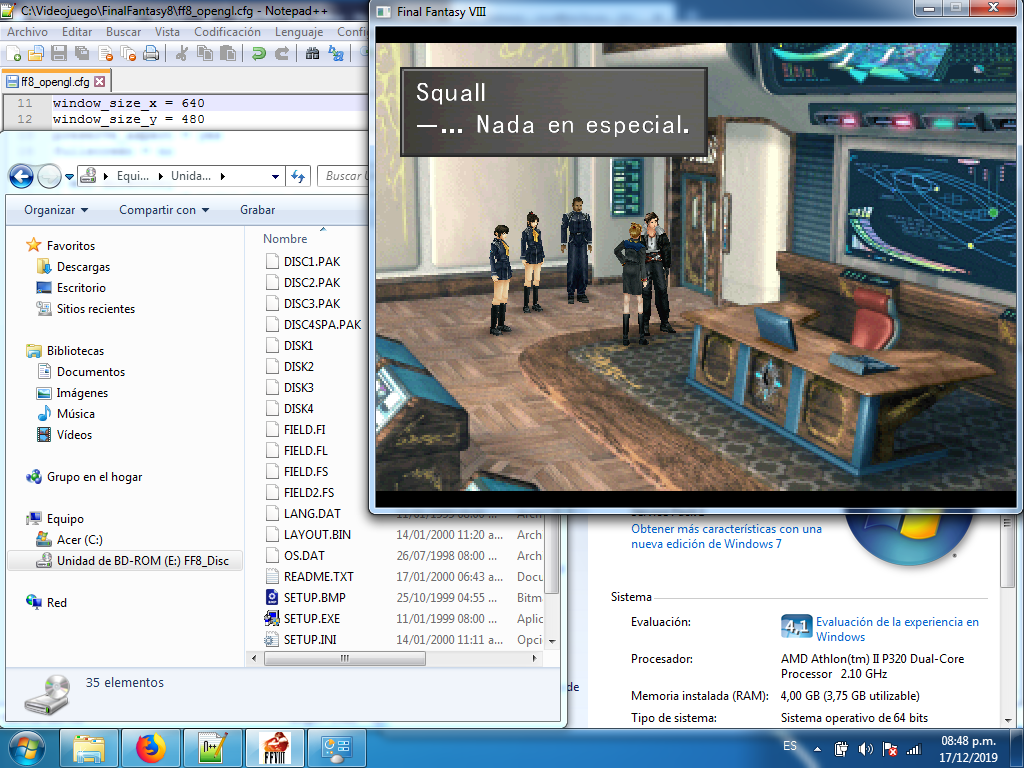The width and height of the screenshot is (1024, 768).
Task: Click the Find binoculars icon in Notepad++
Action: 312,54
